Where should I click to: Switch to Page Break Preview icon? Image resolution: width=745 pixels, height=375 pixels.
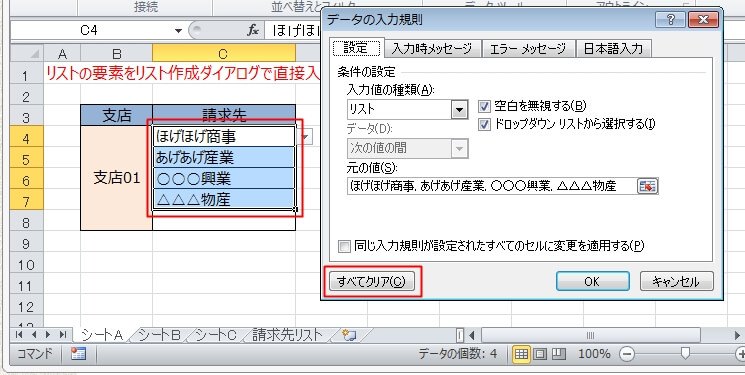(x=559, y=354)
